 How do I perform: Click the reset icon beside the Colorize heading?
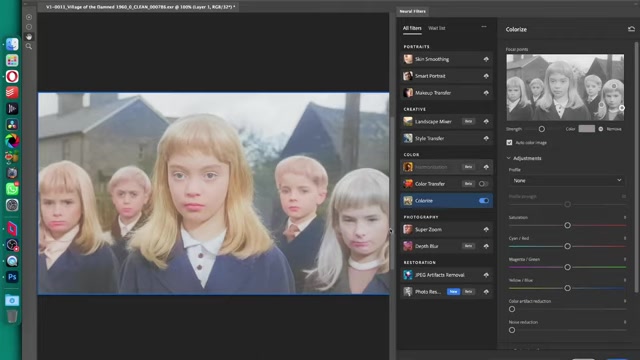(x=631, y=29)
